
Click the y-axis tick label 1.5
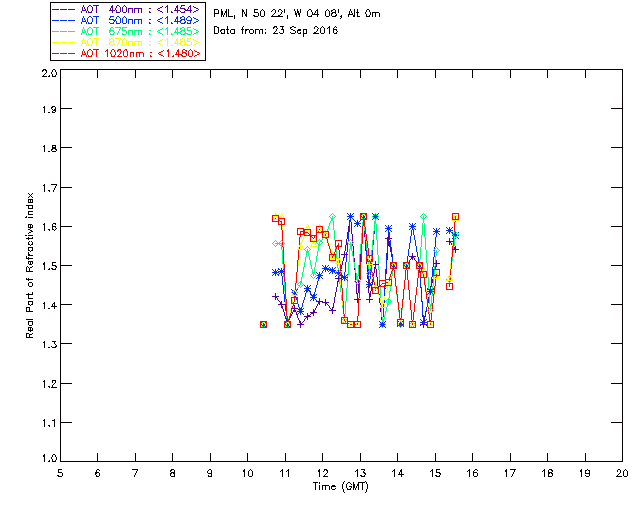click(49, 266)
